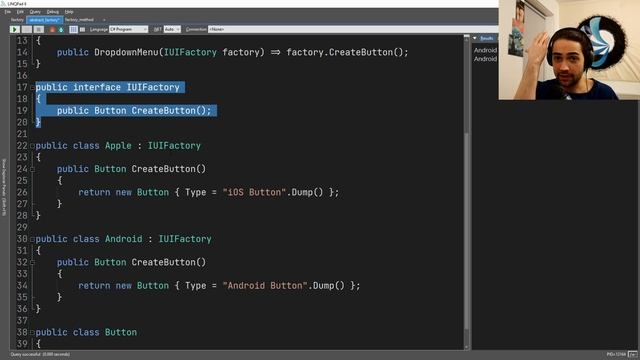Click the Pause toolbar button

pos(27,29)
